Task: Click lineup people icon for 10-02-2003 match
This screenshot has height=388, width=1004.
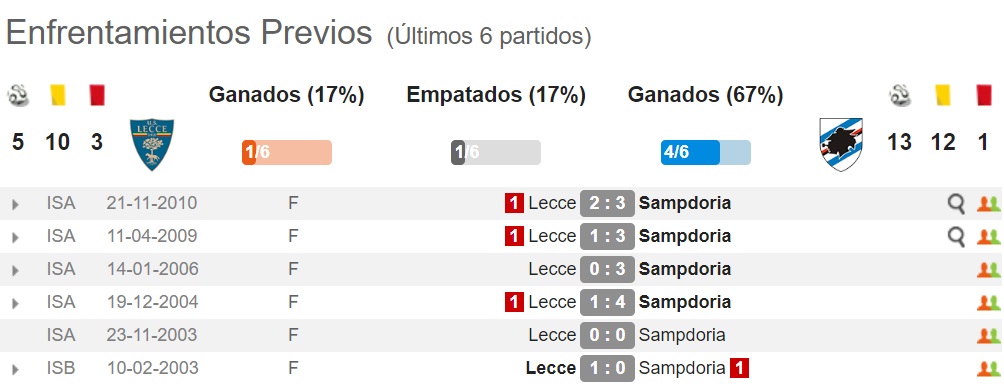Action: coord(988,369)
